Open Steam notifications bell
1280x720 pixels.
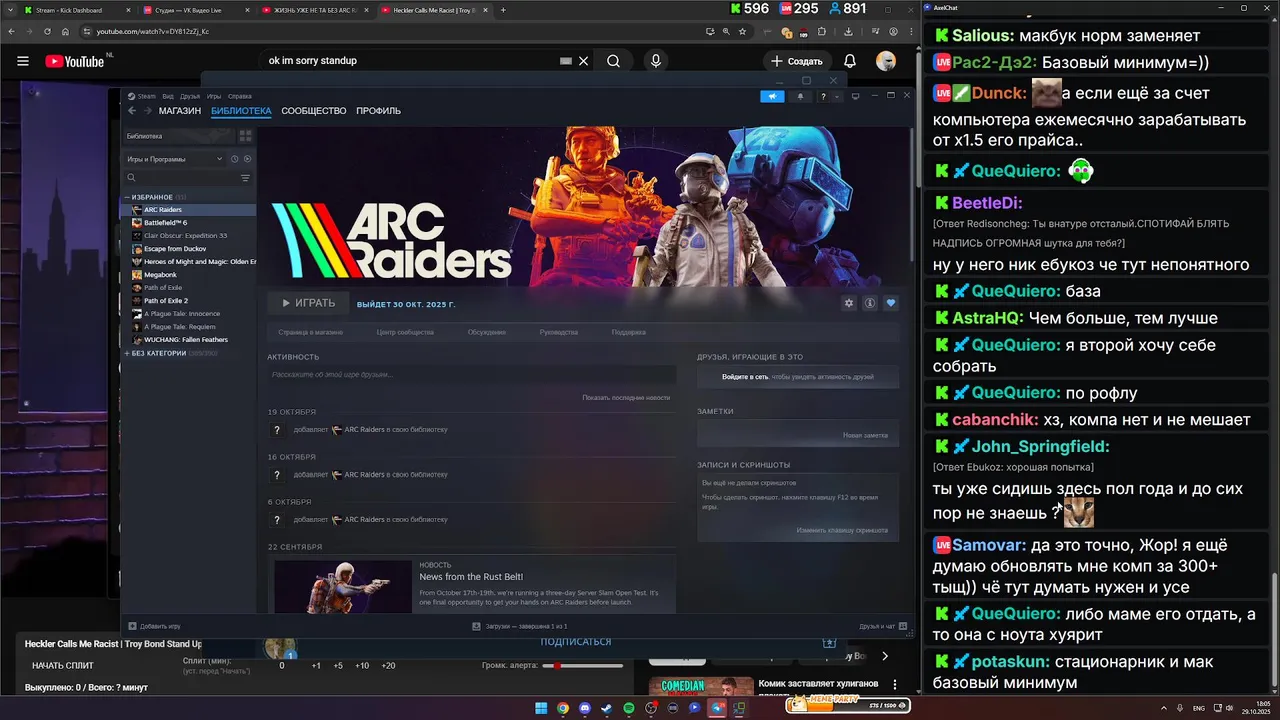tap(800, 97)
